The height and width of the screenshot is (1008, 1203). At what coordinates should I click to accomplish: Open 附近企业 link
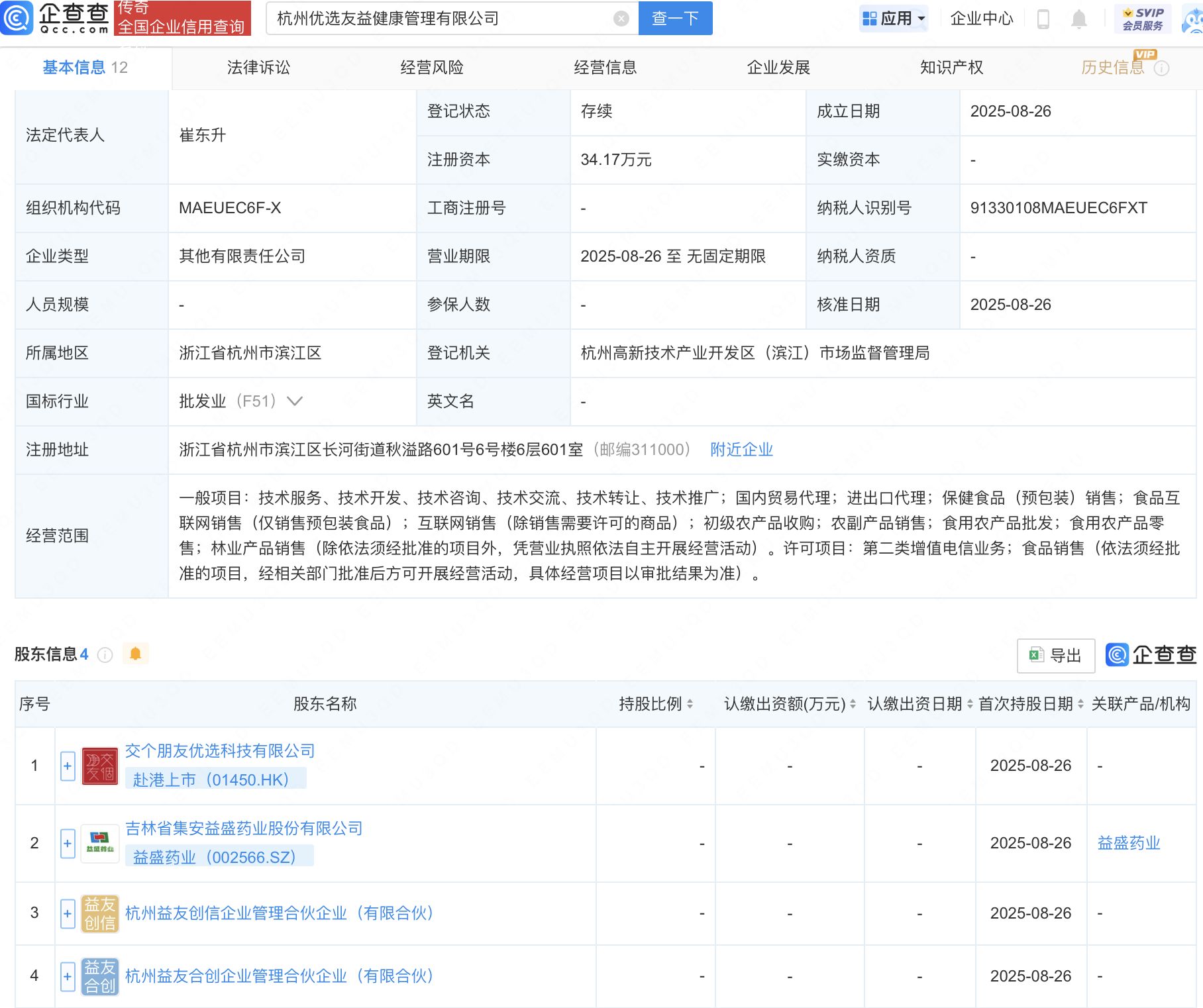742,450
